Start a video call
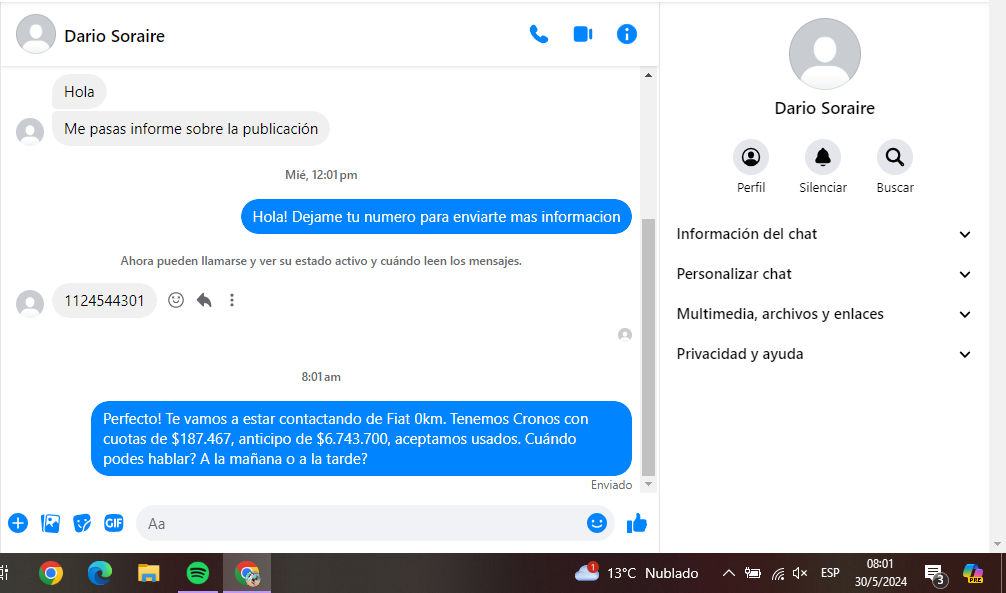This screenshot has height=593, width=1006. coord(583,34)
